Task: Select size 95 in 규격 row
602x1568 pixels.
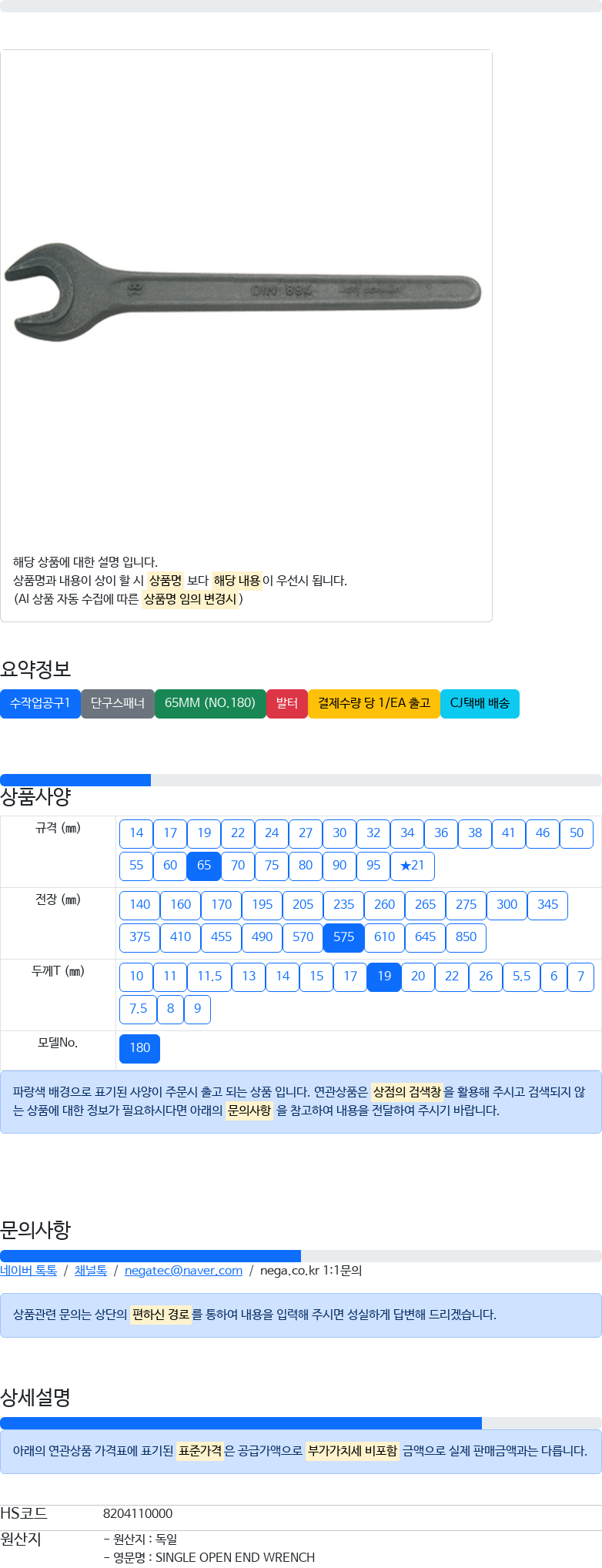Action: coord(373,866)
